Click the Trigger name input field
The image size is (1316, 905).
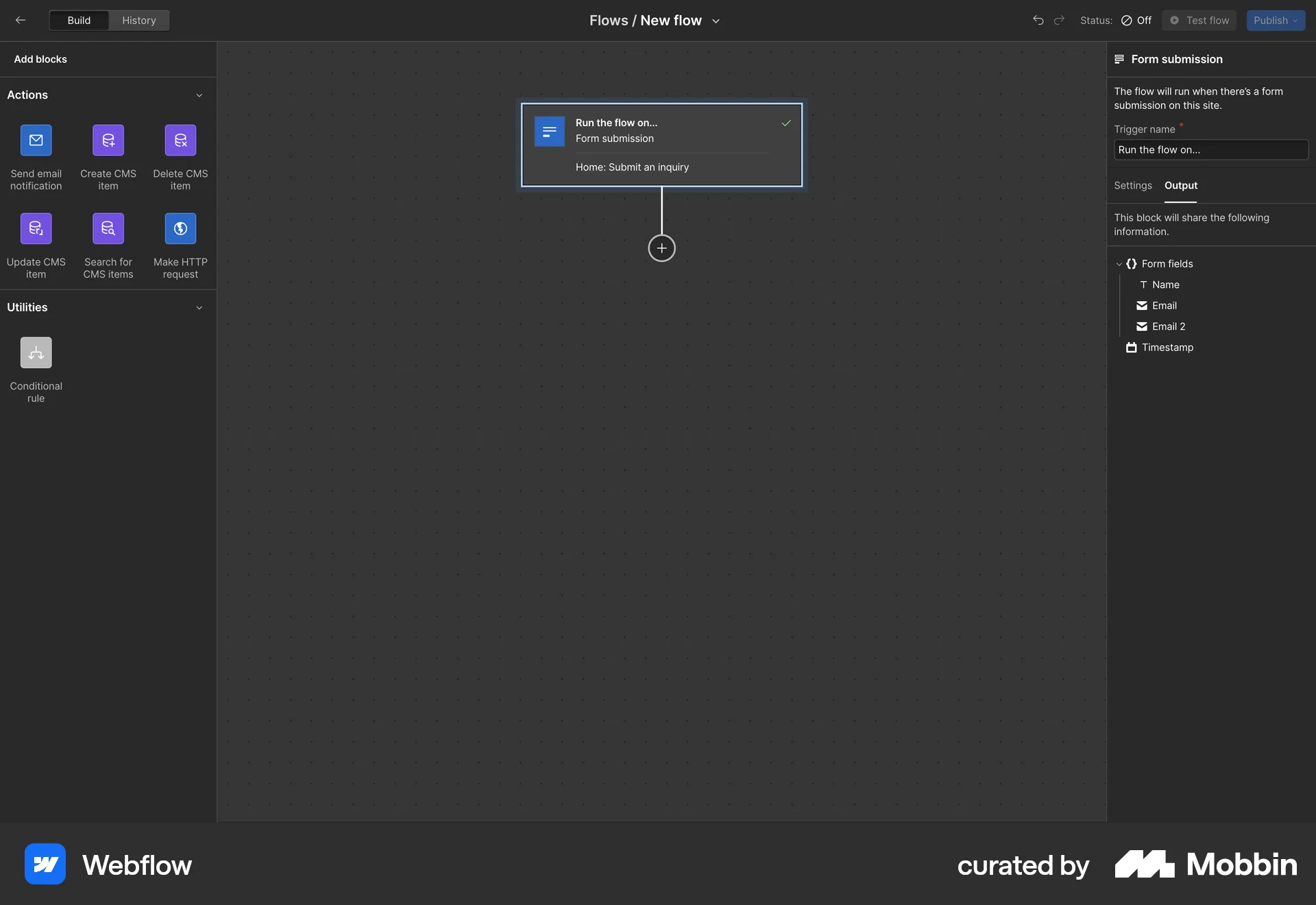(x=1210, y=149)
